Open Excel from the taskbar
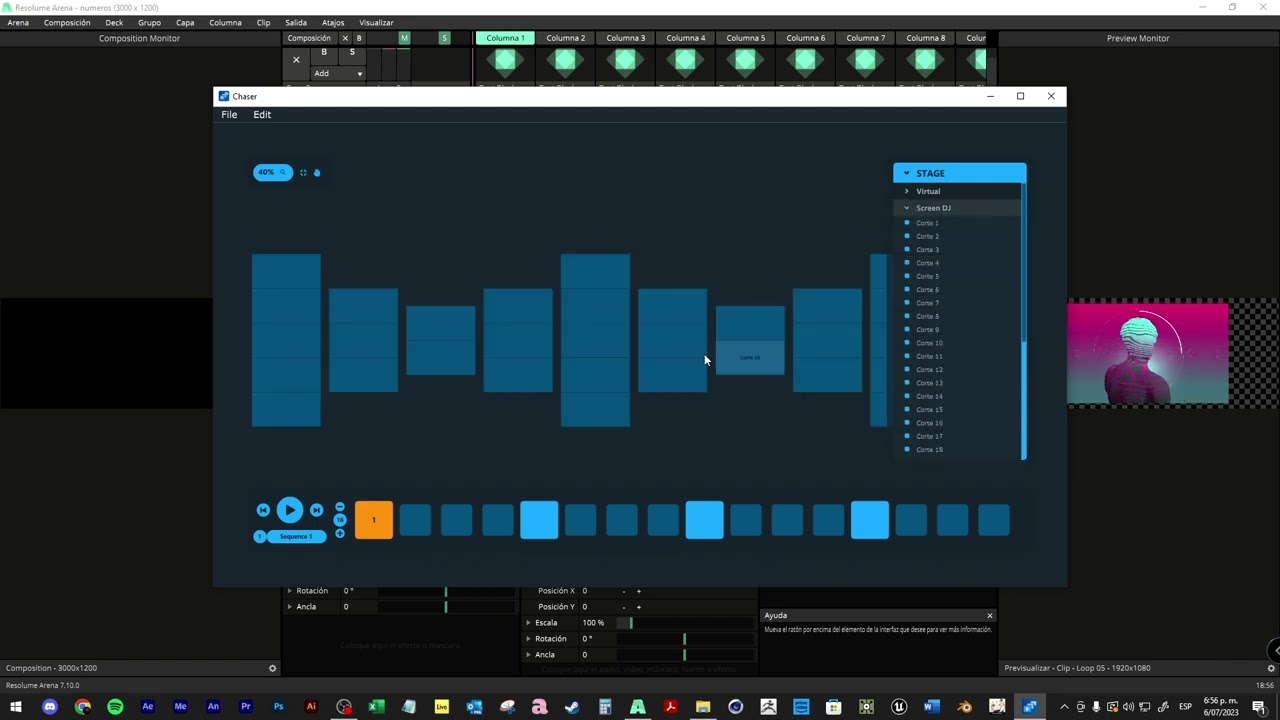The width and height of the screenshot is (1280, 720). pyautogui.click(x=376, y=707)
